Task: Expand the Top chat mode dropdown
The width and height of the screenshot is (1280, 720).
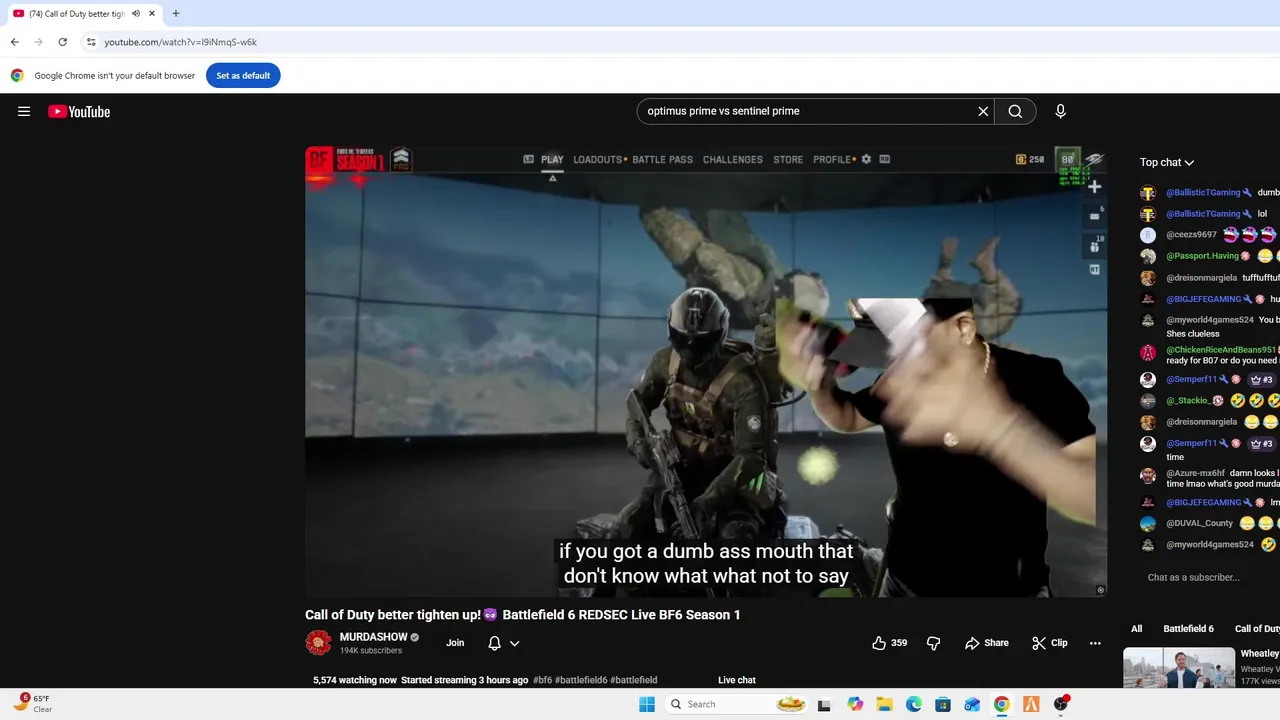Action: click(x=1167, y=162)
